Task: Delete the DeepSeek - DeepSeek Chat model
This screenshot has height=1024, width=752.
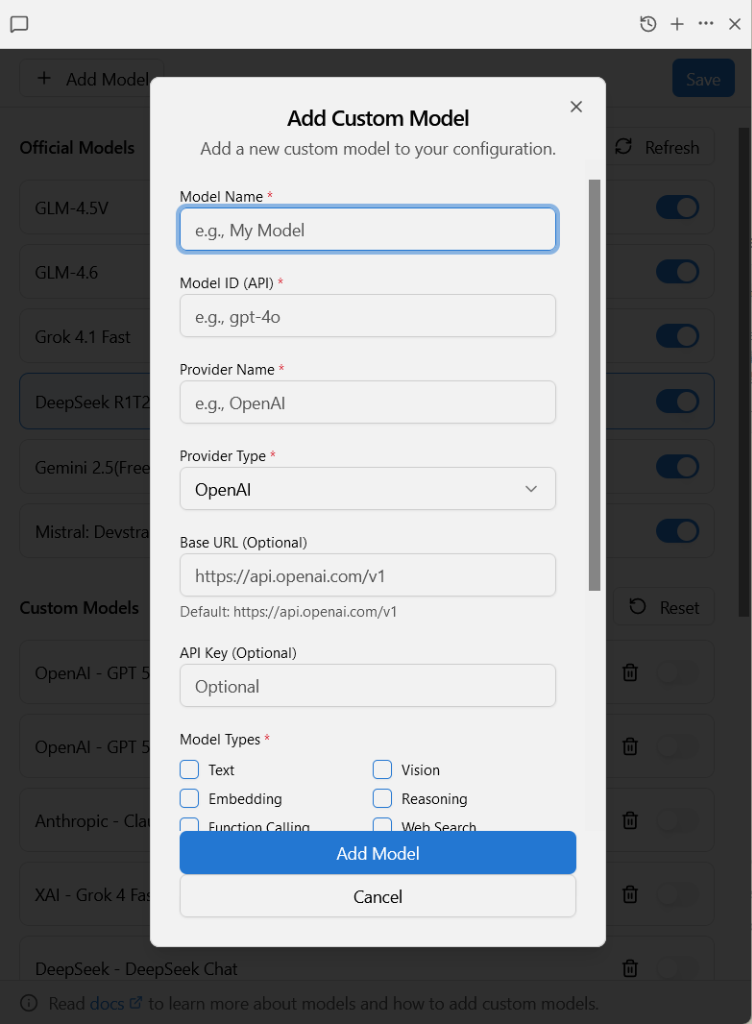Action: [x=630, y=968]
